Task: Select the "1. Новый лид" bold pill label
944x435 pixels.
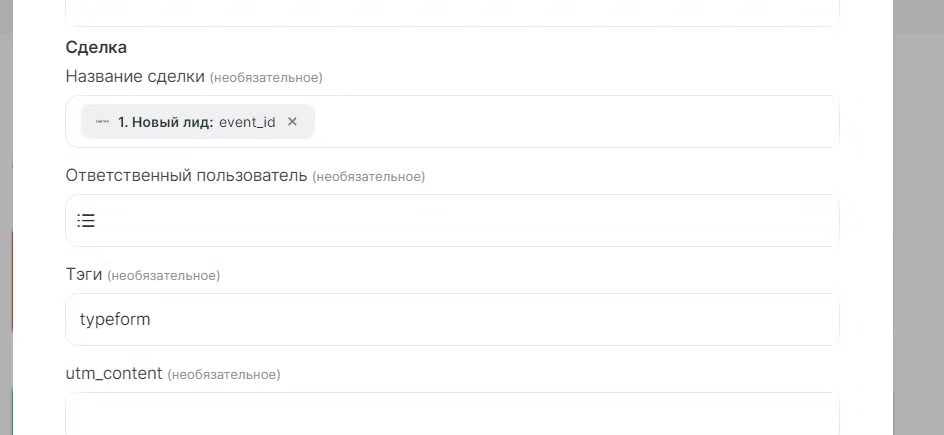Action: pyautogui.click(x=165, y=122)
